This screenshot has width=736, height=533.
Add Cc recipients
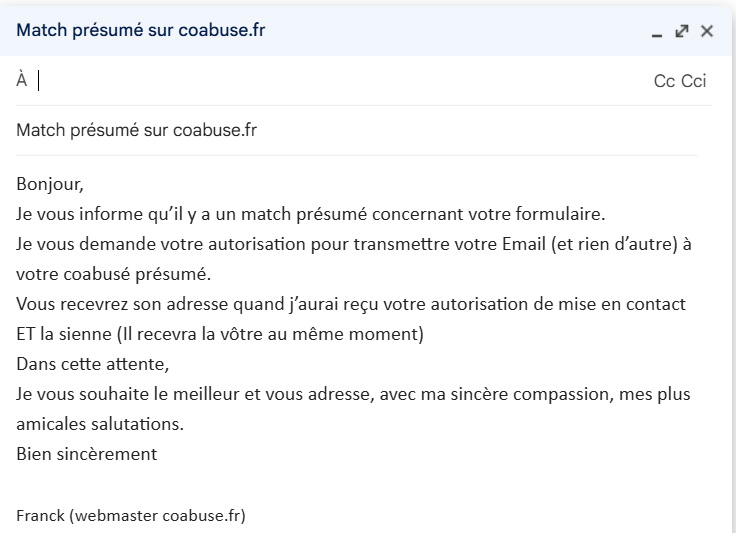pos(664,81)
